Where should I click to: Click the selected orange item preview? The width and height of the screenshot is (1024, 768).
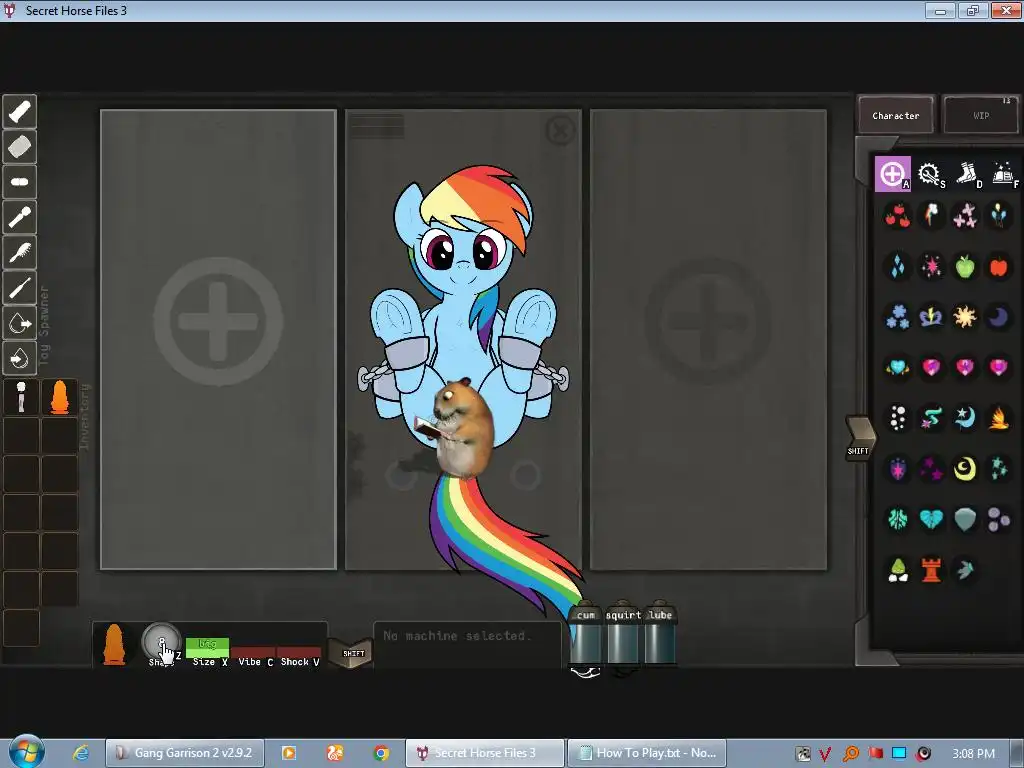114,645
